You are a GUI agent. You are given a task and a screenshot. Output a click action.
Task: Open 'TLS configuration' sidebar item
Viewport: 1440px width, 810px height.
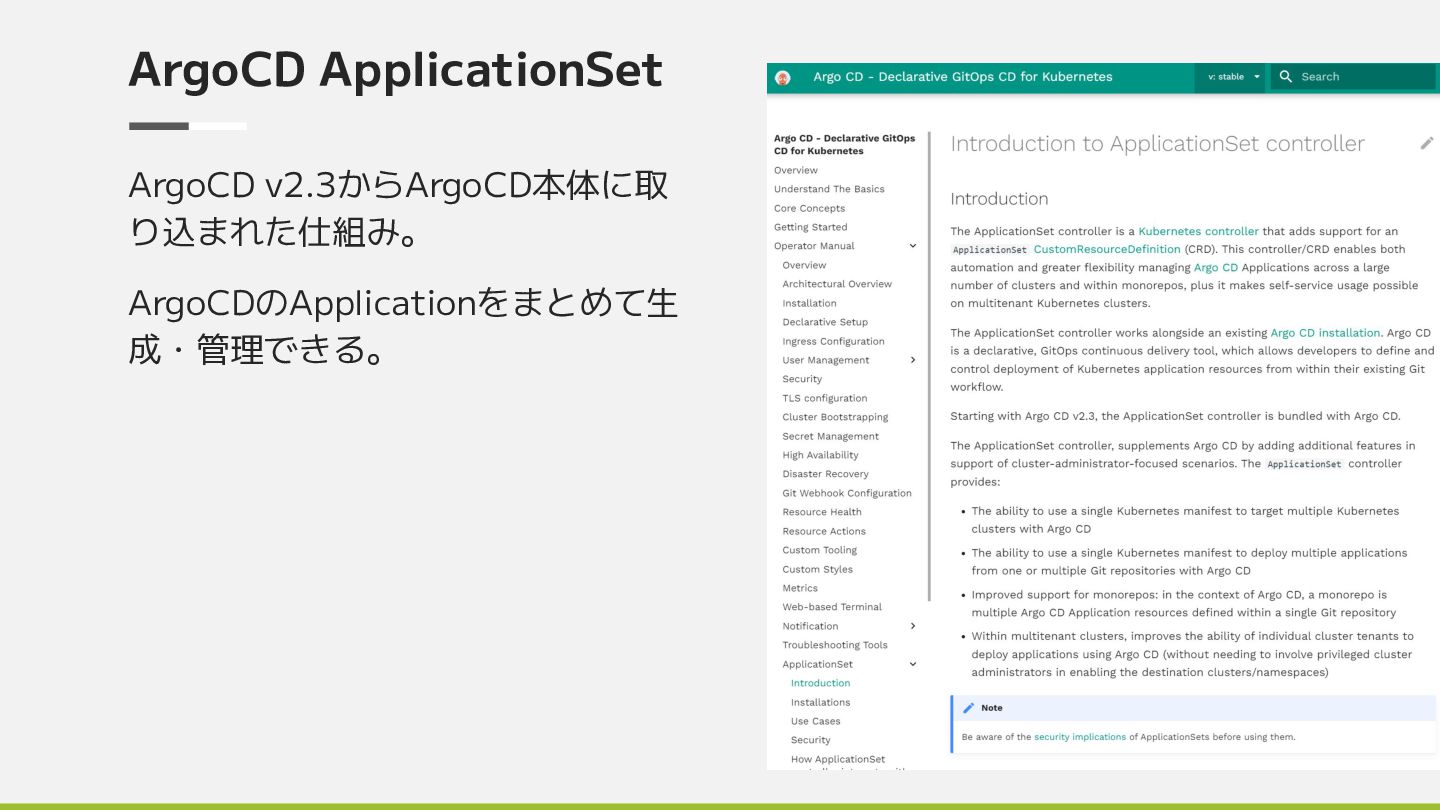[825, 398]
